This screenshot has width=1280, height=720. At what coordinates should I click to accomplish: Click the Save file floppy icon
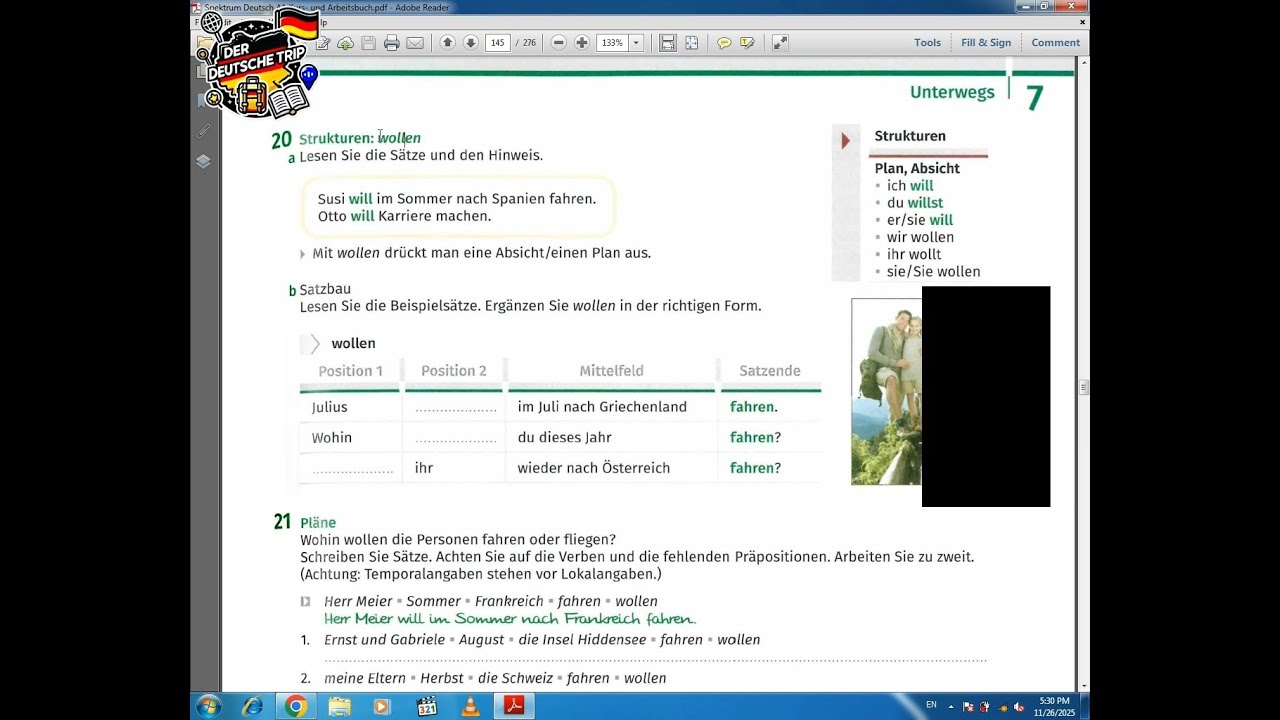[369, 43]
